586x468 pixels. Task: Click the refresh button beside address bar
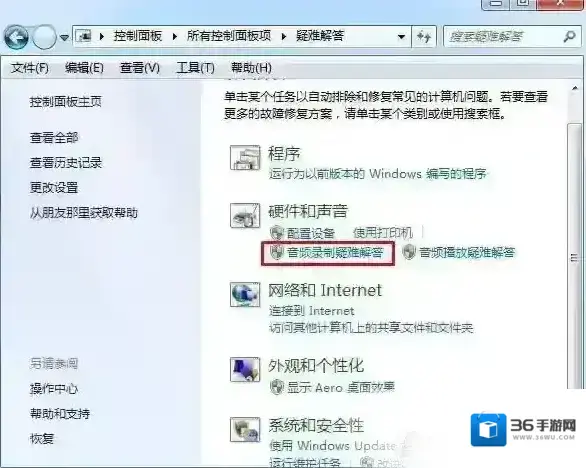pos(424,37)
